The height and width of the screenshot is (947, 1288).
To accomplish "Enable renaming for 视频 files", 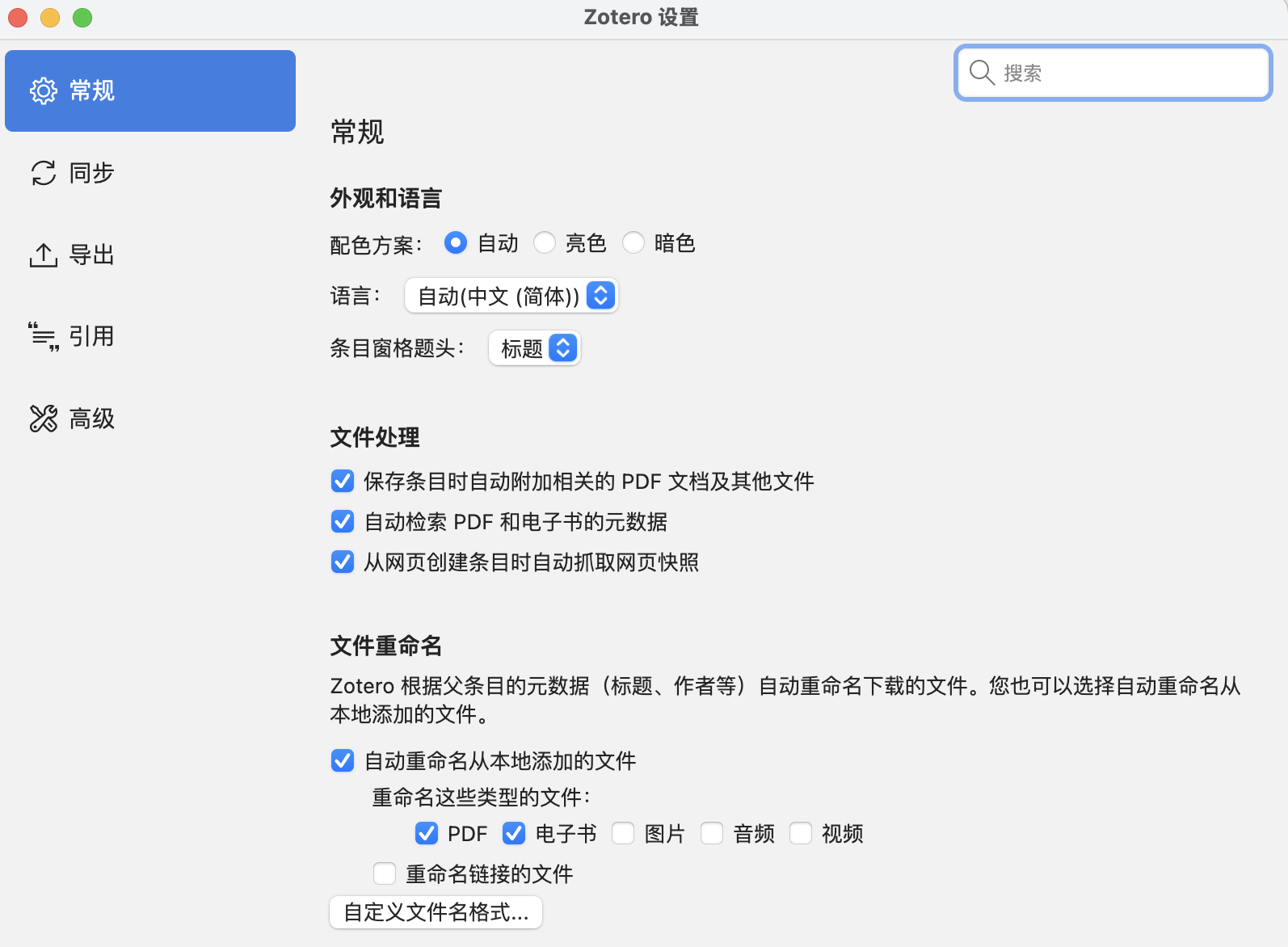I will click(x=801, y=833).
